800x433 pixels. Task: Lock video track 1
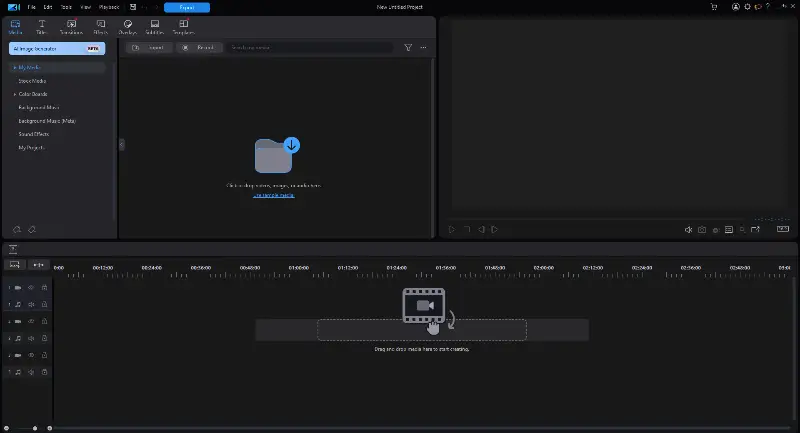point(44,288)
